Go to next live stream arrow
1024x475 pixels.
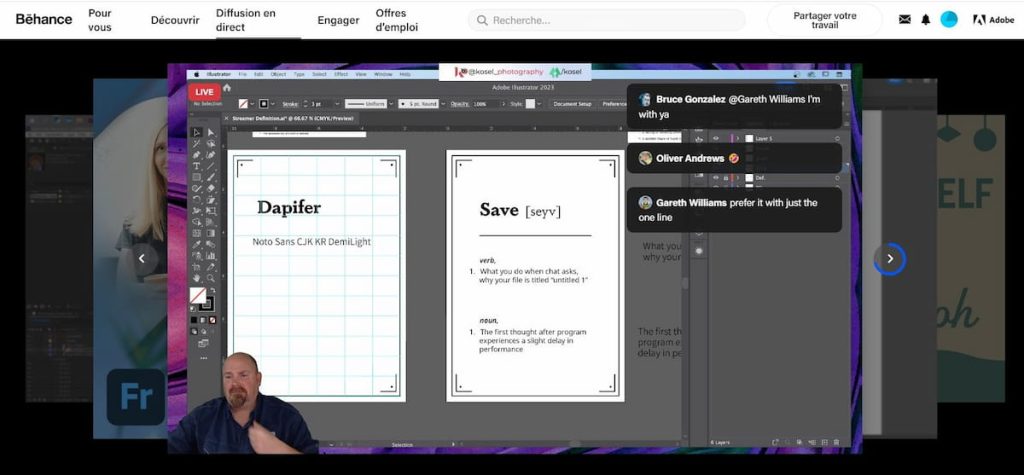point(889,259)
